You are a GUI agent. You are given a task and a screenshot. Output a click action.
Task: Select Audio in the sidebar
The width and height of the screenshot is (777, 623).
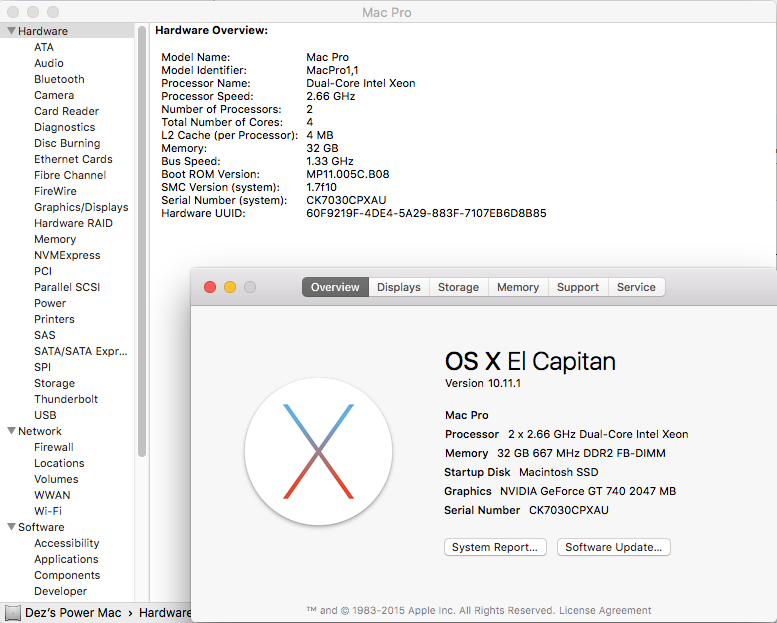click(x=49, y=63)
